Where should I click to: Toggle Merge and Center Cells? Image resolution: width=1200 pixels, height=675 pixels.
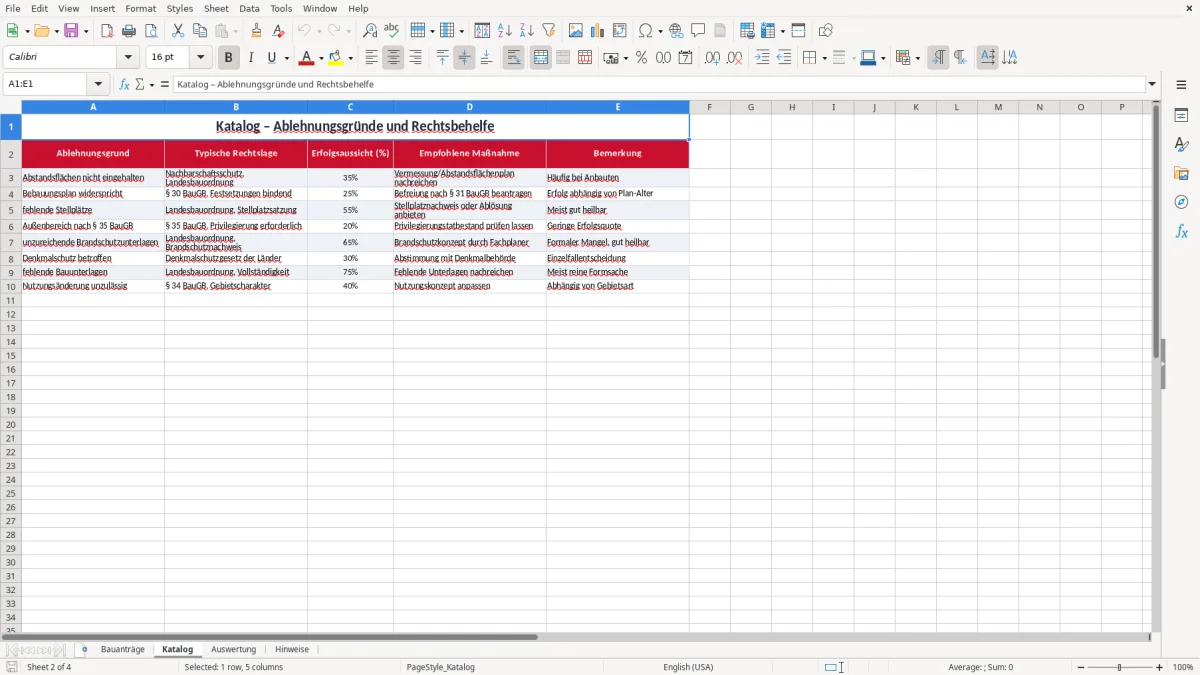[541, 58]
